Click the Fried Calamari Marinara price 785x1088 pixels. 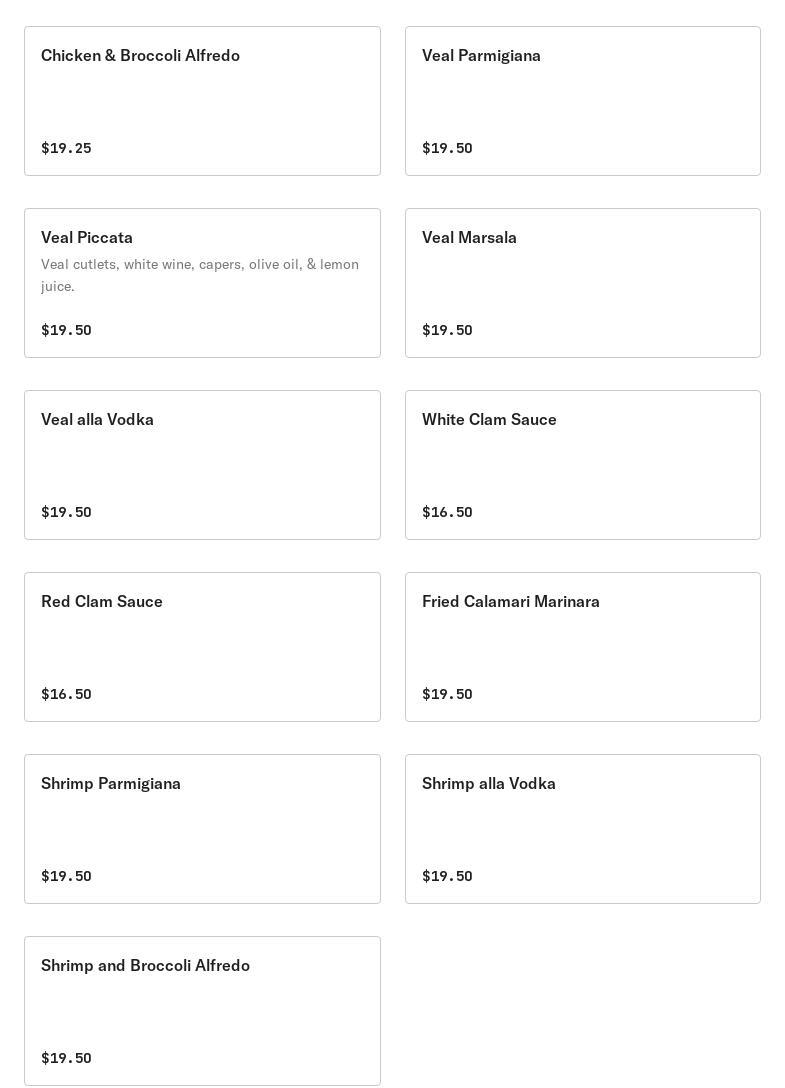(x=447, y=694)
